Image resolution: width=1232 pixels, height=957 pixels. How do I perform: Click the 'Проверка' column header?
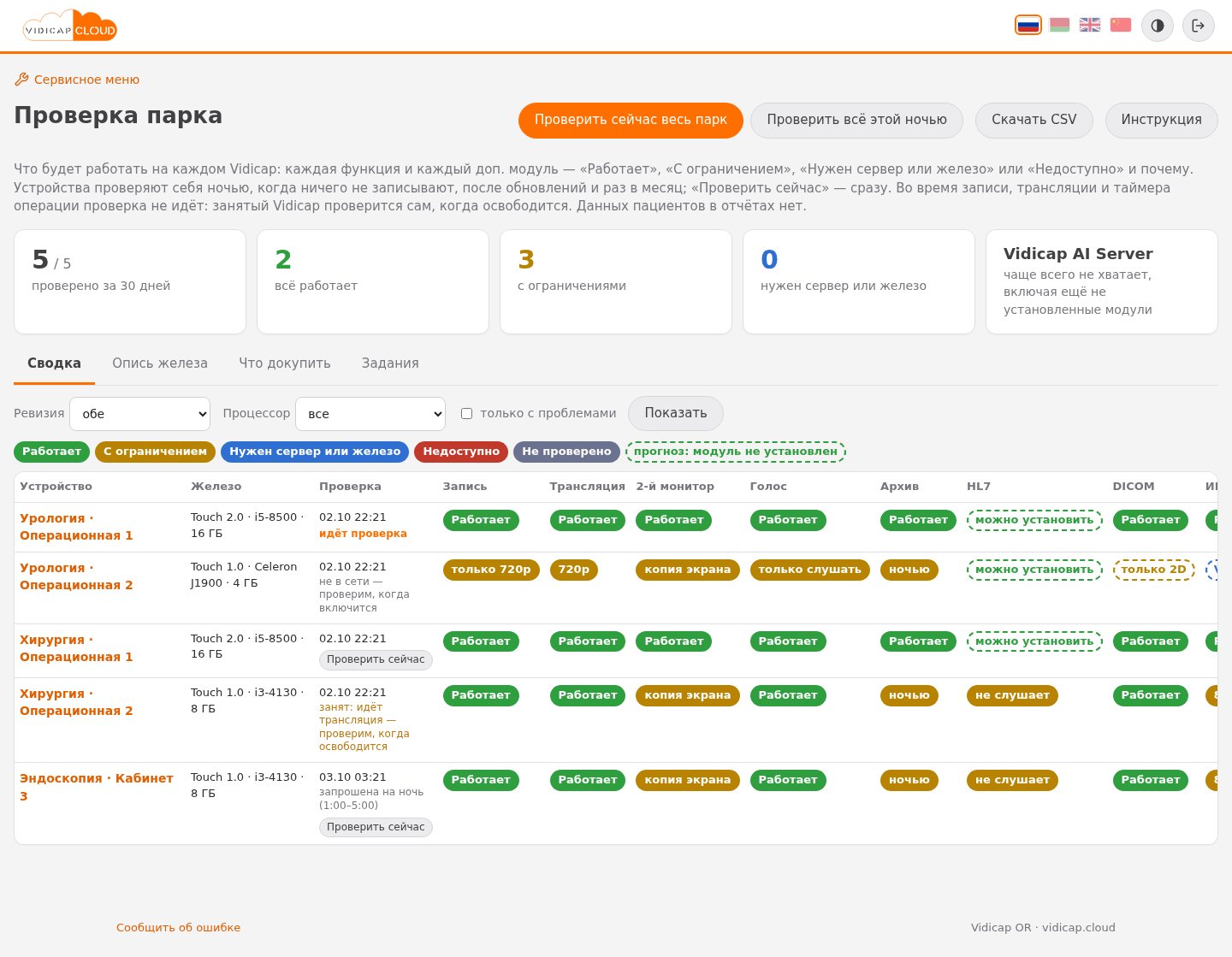point(350,487)
